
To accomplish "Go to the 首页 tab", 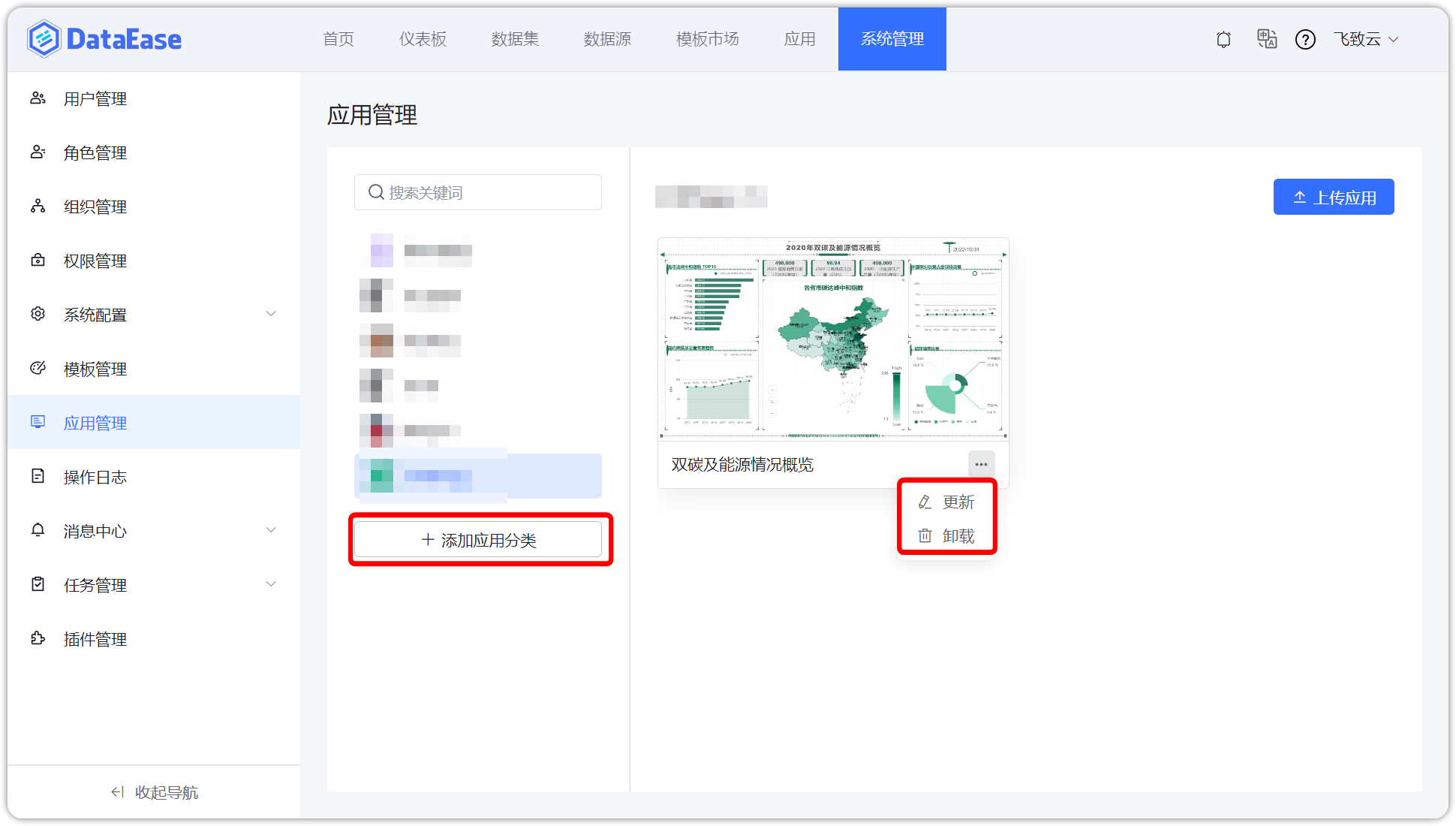I will click(x=338, y=39).
